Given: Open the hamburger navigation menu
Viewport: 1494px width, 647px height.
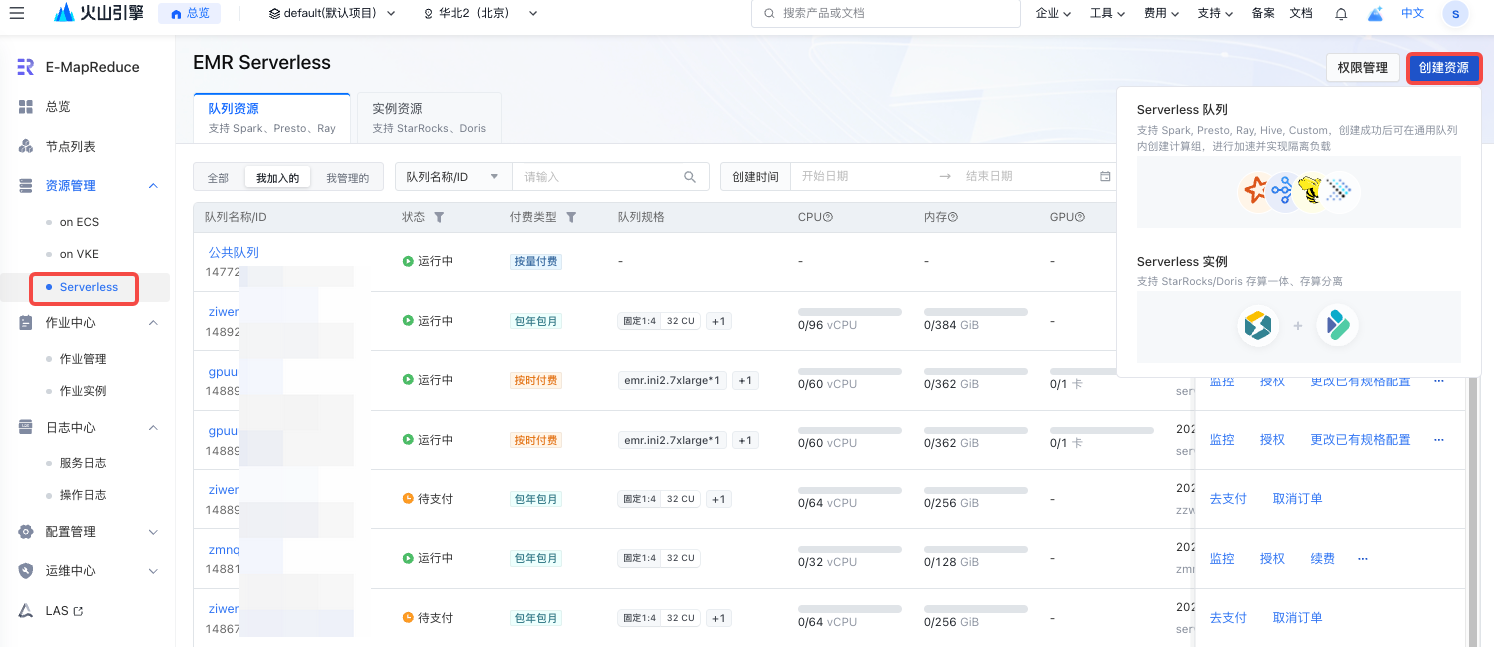Looking at the screenshot, I should 16,13.
